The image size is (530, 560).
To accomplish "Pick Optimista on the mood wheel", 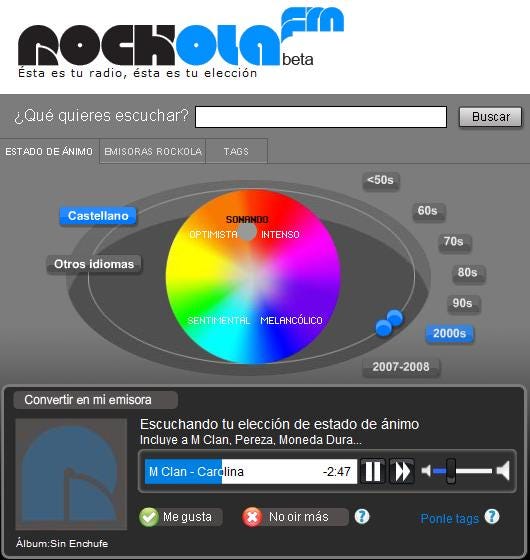I will [x=213, y=235].
